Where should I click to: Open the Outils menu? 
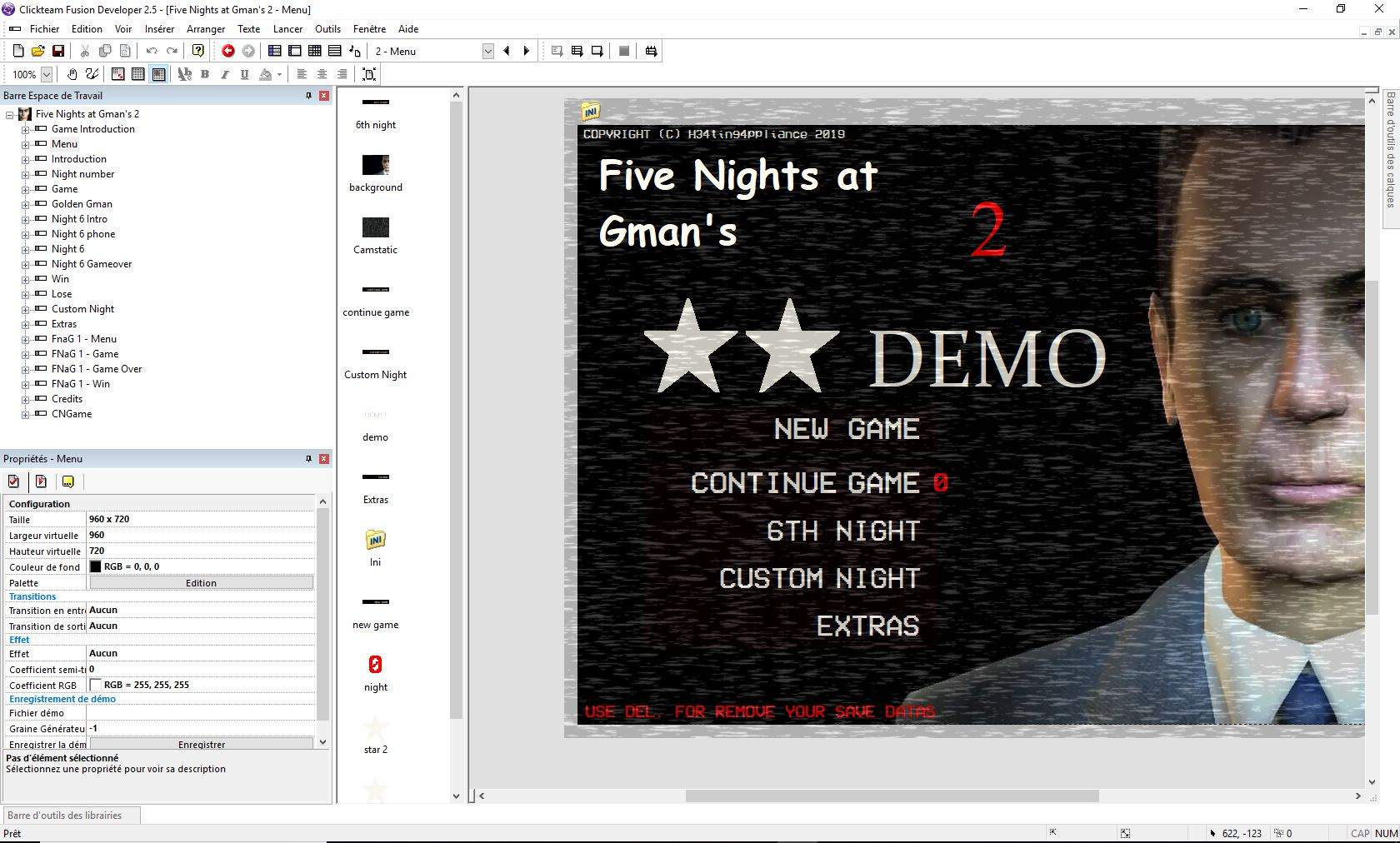tap(327, 29)
